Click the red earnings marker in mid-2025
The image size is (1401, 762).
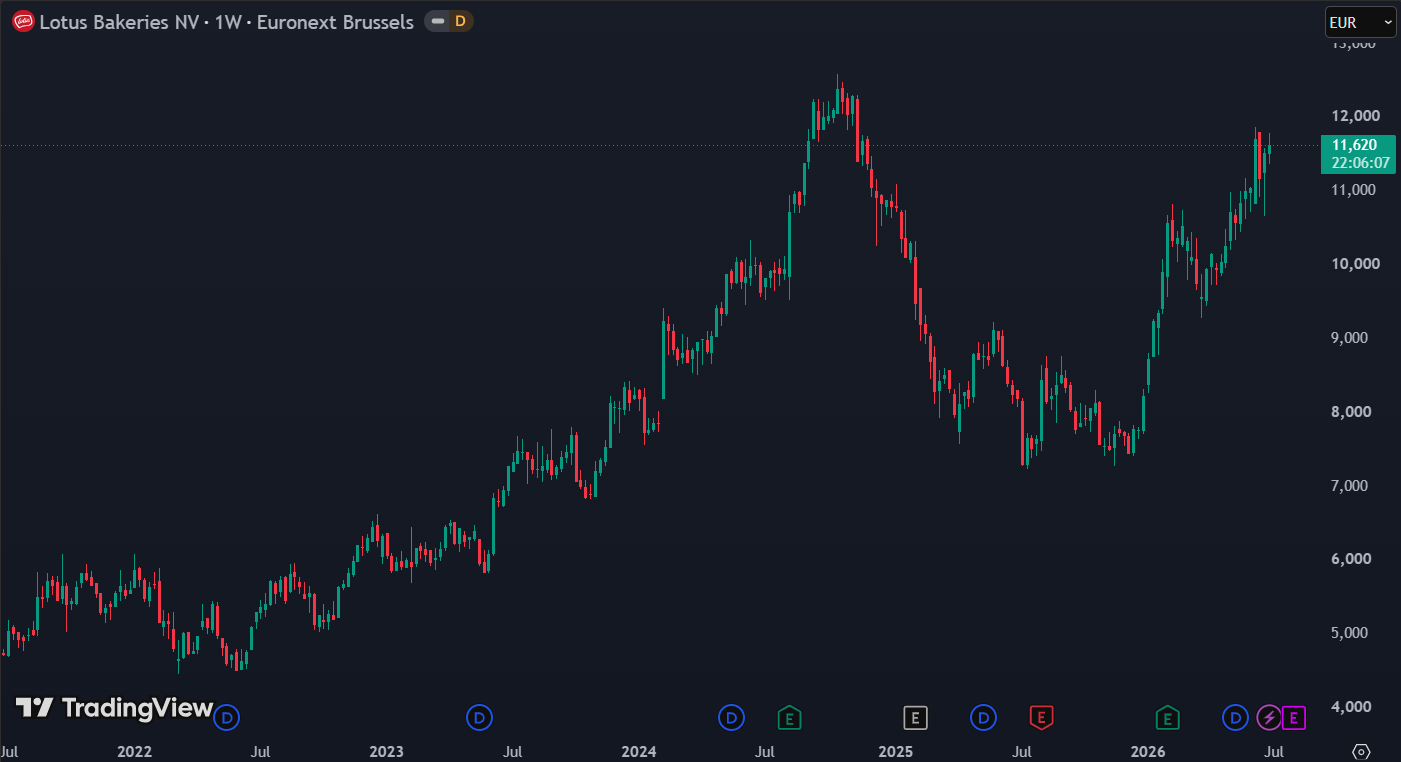click(1042, 717)
